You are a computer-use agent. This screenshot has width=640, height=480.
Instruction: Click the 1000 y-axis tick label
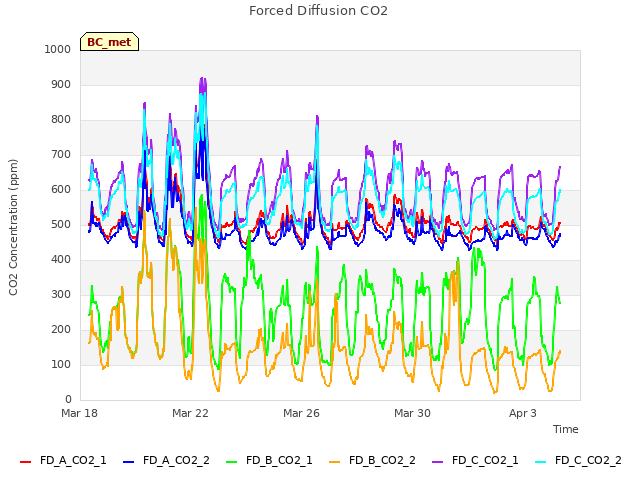click(58, 49)
